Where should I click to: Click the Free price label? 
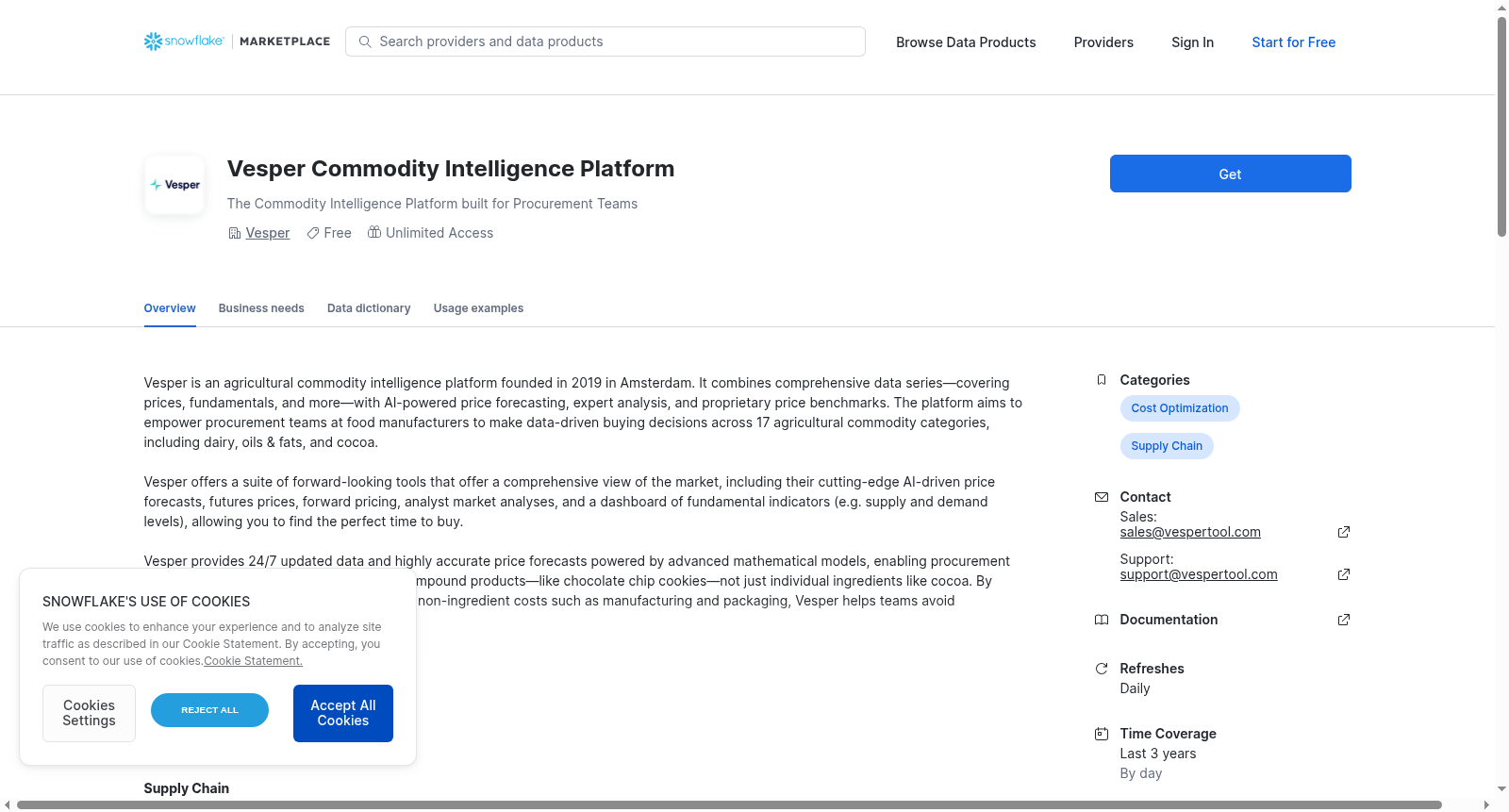point(338,233)
